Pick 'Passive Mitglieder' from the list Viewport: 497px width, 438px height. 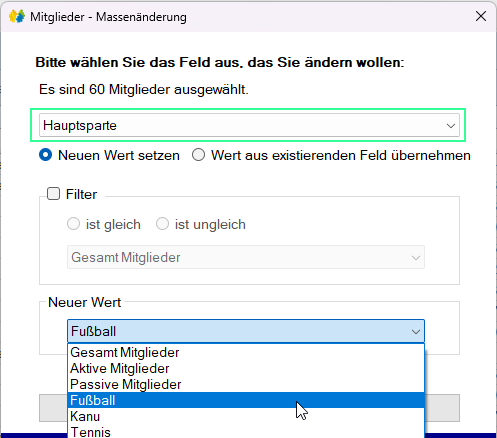click(x=246, y=384)
